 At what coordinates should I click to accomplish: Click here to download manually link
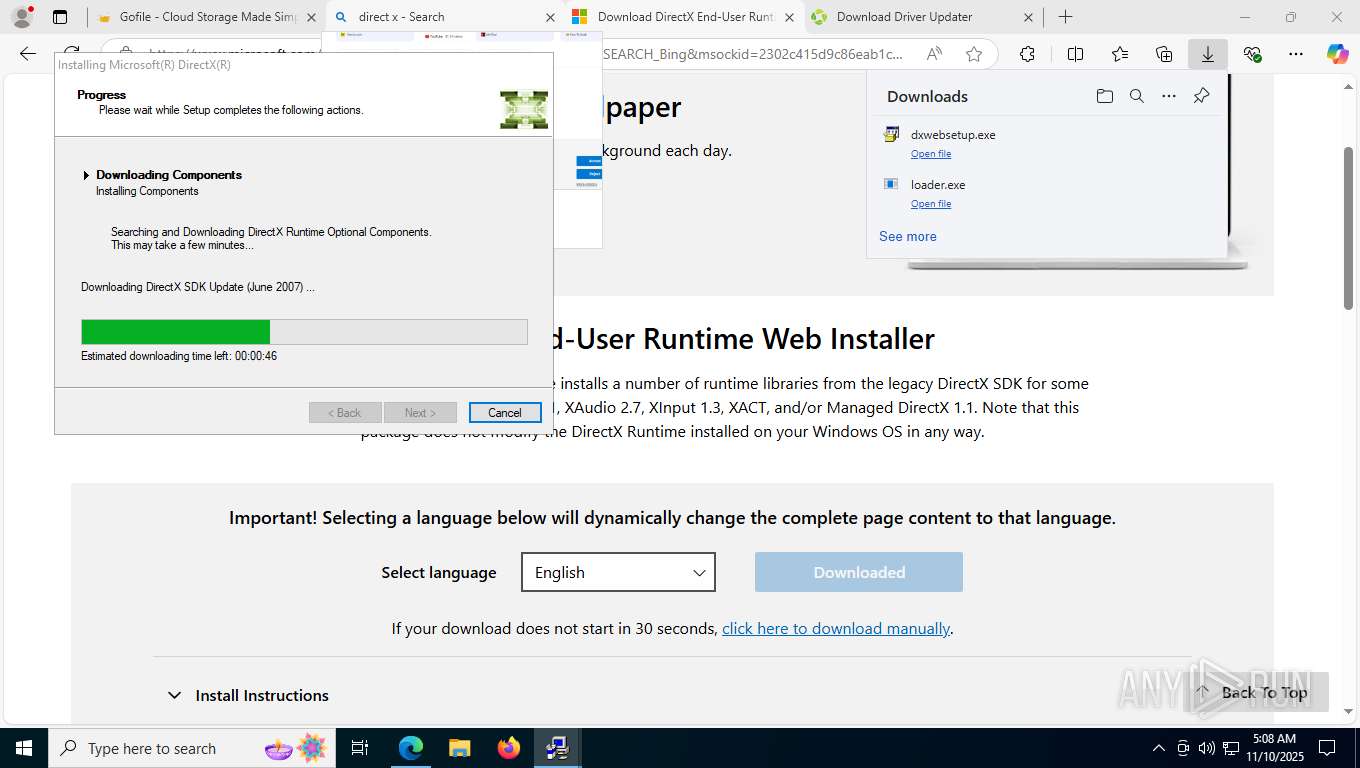pyautogui.click(x=836, y=628)
